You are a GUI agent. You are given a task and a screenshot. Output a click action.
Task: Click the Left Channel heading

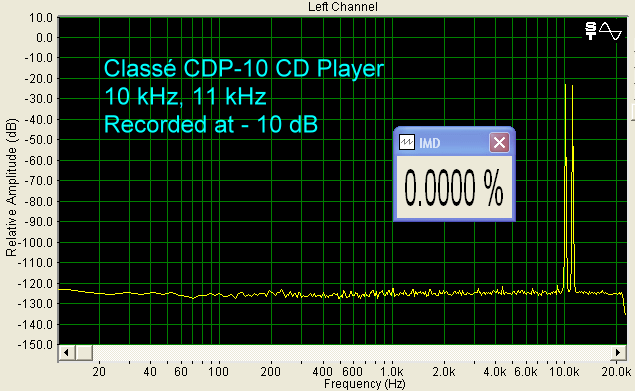343,6
